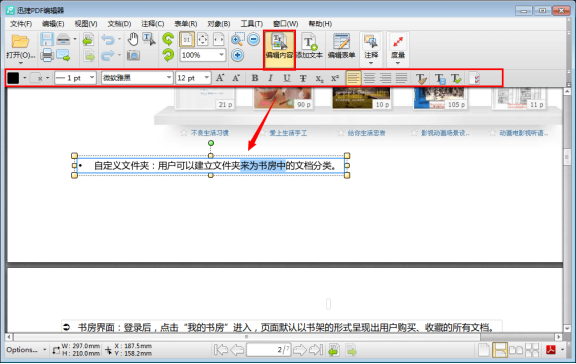
Task: Click the Save floppy disk icon
Action: coord(47,39)
